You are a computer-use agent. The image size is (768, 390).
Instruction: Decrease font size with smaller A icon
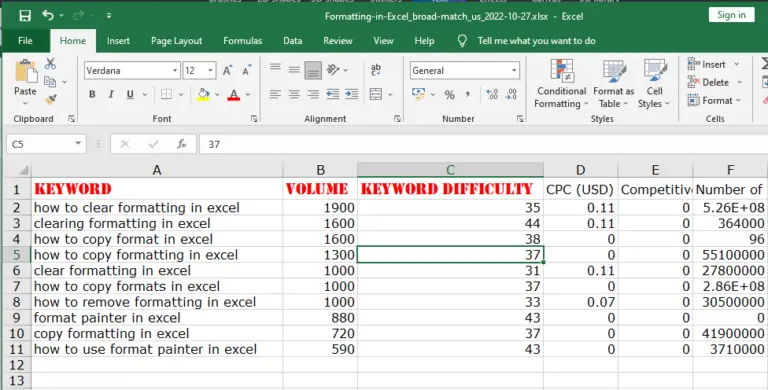tap(247, 71)
